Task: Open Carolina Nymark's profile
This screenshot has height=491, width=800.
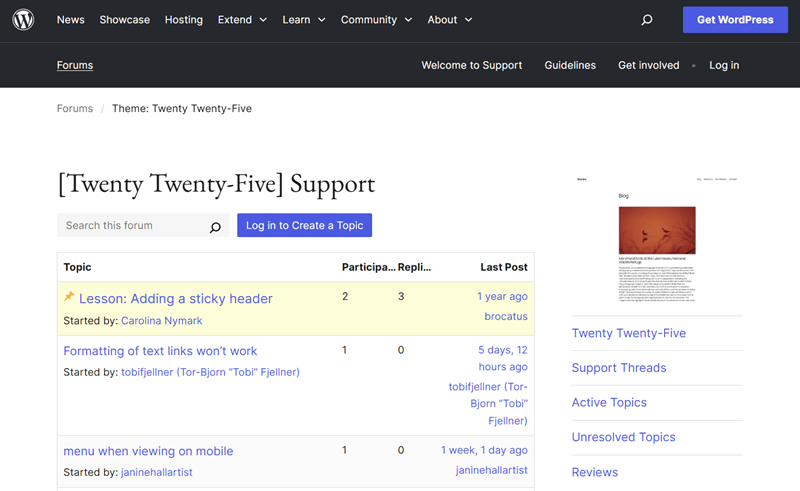Action: [x=161, y=321]
